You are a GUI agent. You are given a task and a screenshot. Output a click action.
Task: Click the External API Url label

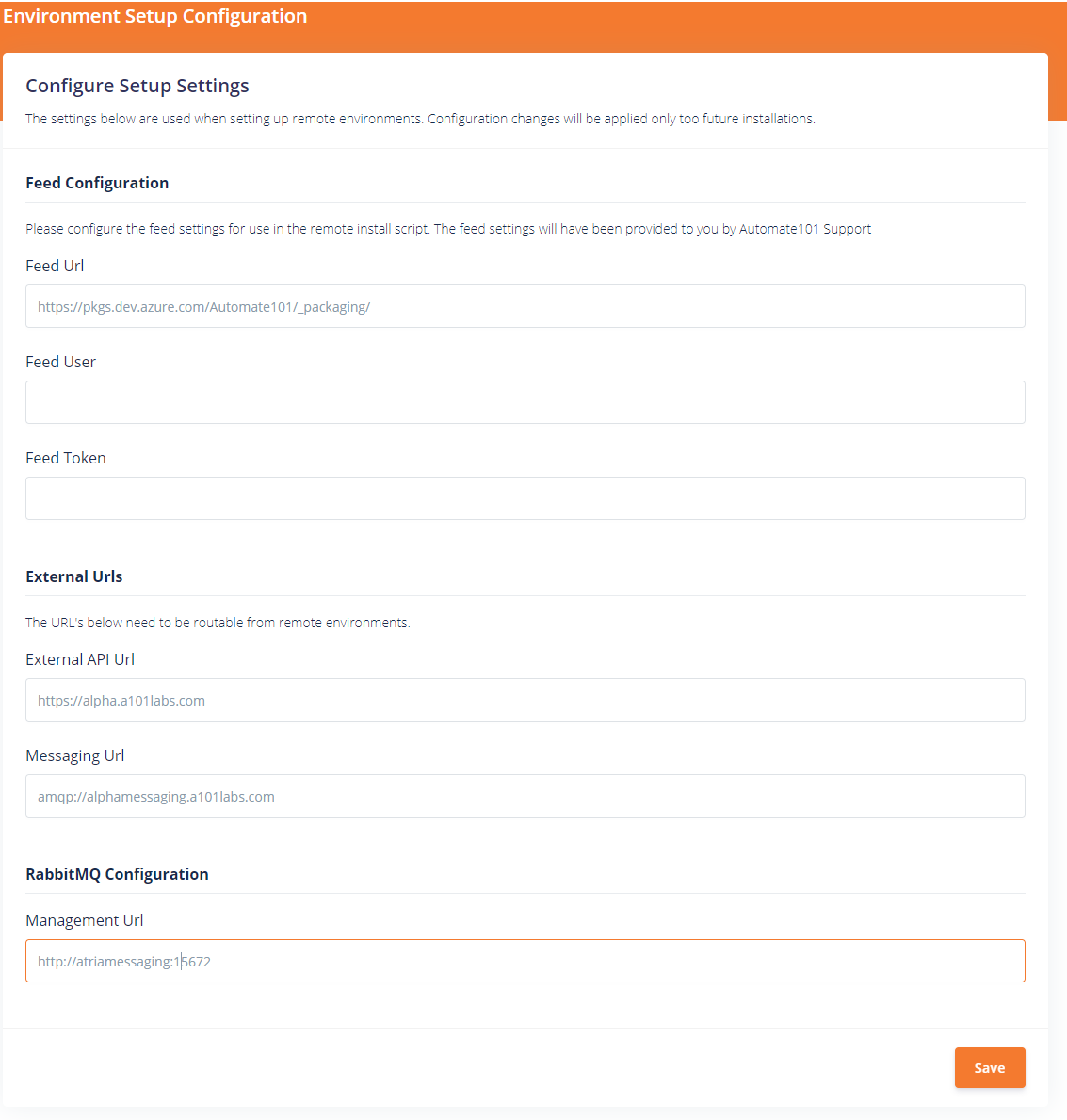click(80, 659)
